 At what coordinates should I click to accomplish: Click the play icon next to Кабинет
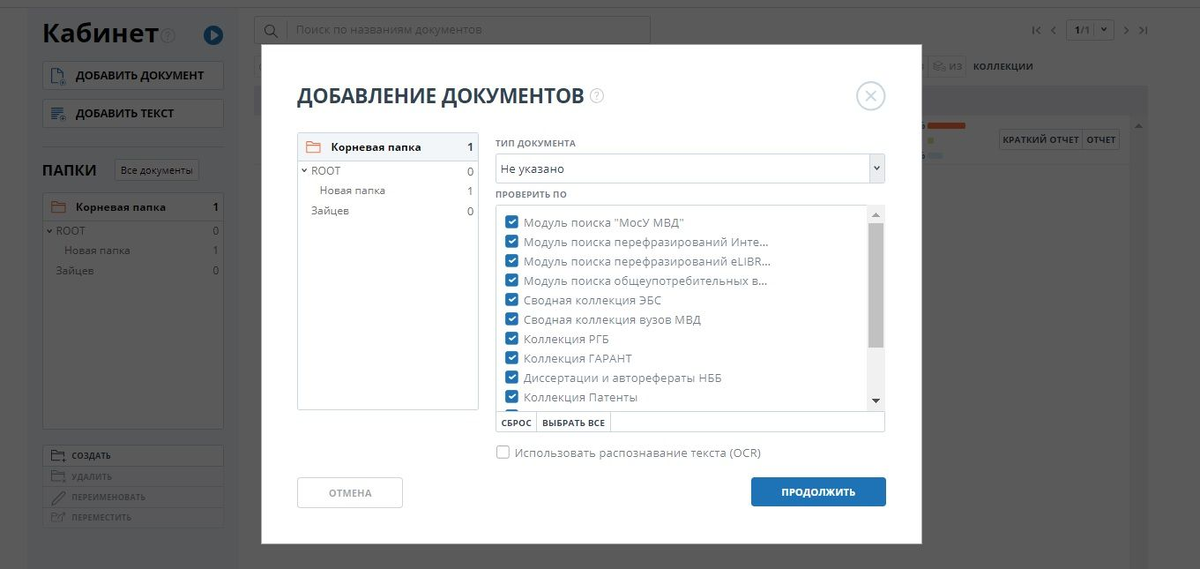(213, 35)
